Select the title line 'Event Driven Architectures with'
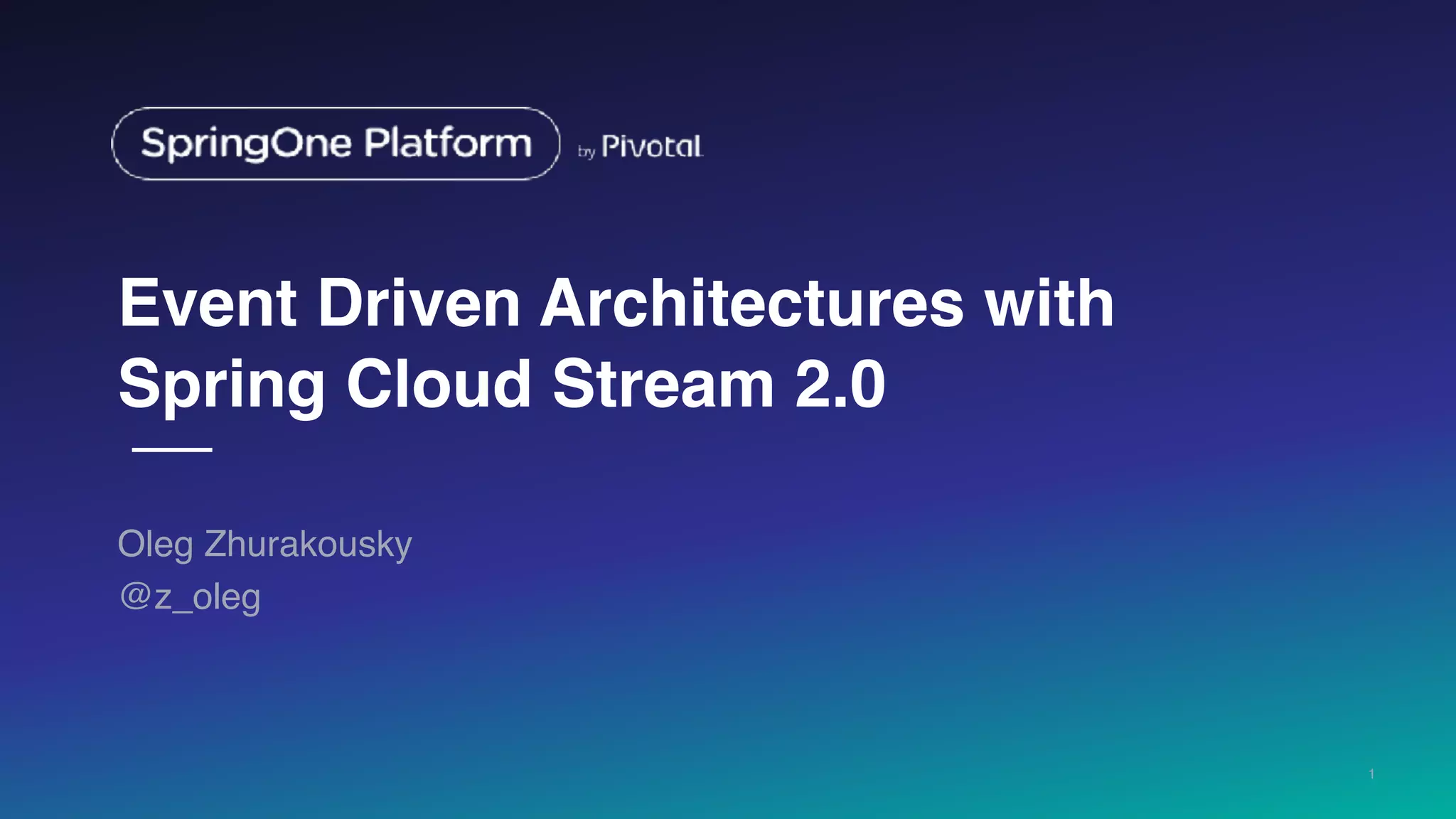Image resolution: width=1456 pixels, height=819 pixels. pos(616,304)
